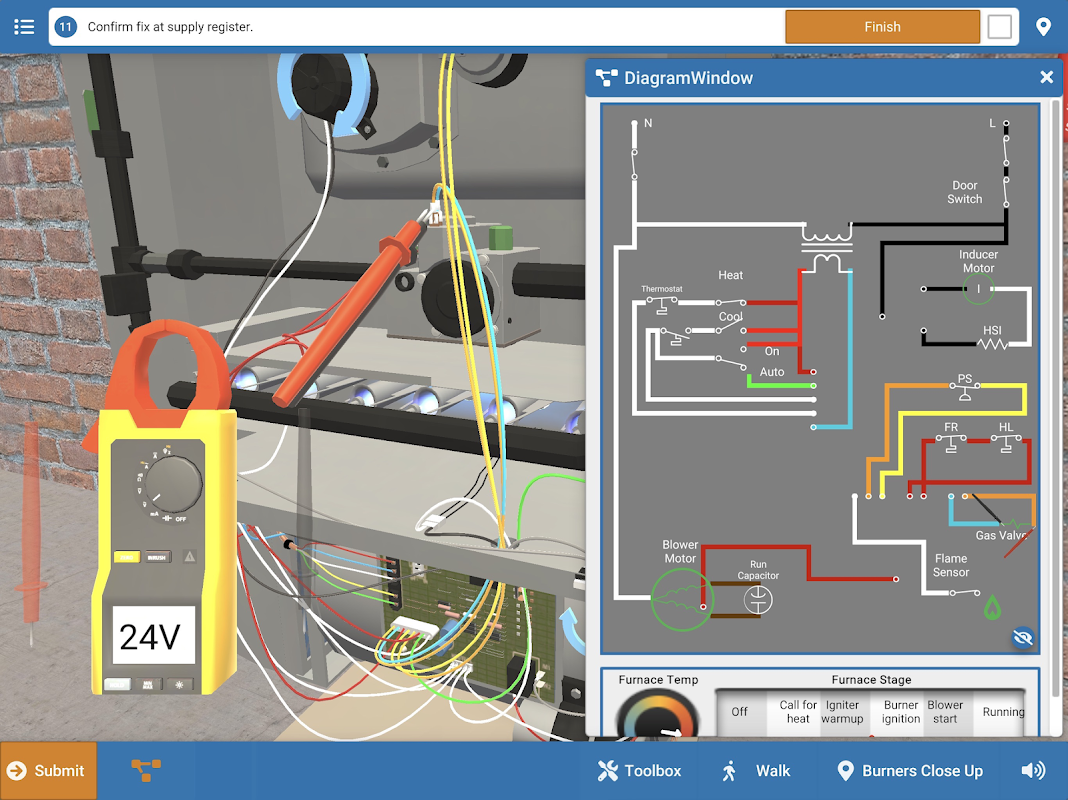The height and width of the screenshot is (800, 1068).
Task: Expand step 11 instruction bar
Action: click(x=415, y=27)
